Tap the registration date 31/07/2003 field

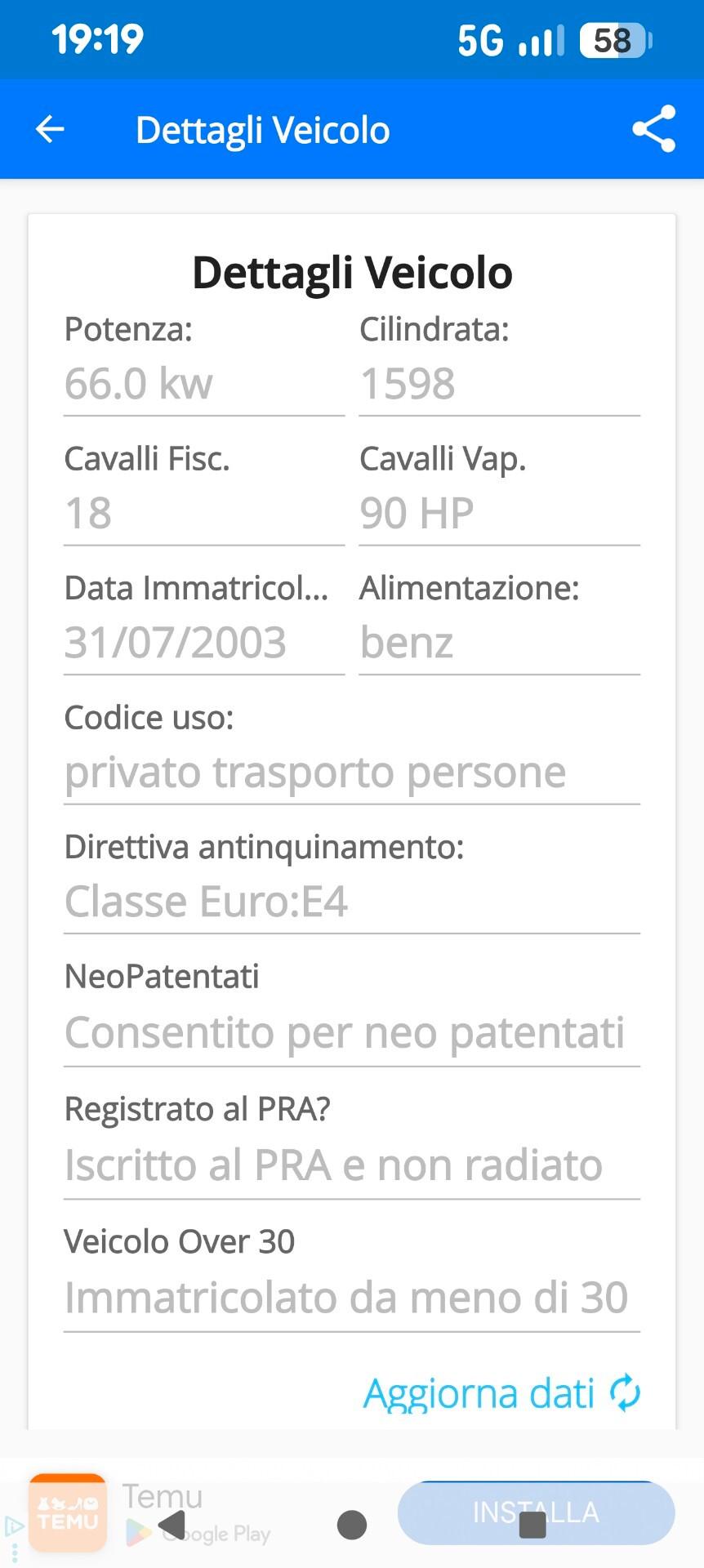coord(203,643)
